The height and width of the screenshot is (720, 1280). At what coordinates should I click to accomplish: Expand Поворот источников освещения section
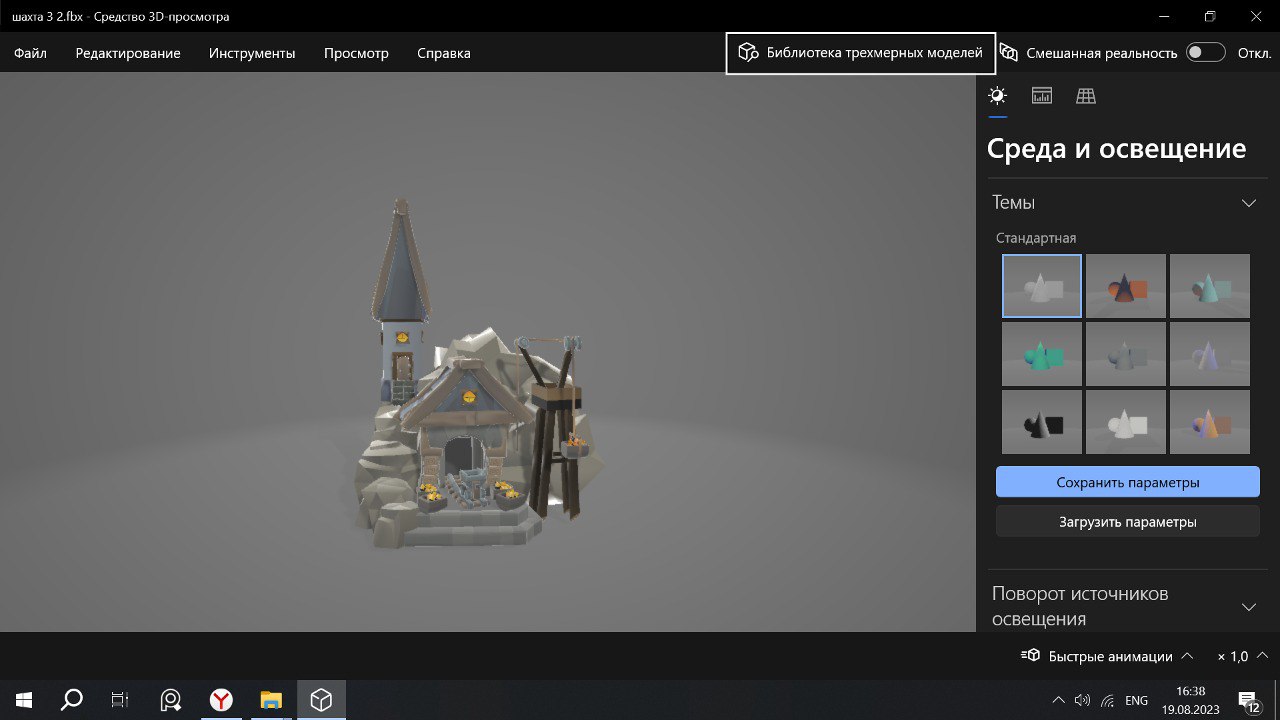point(1249,606)
